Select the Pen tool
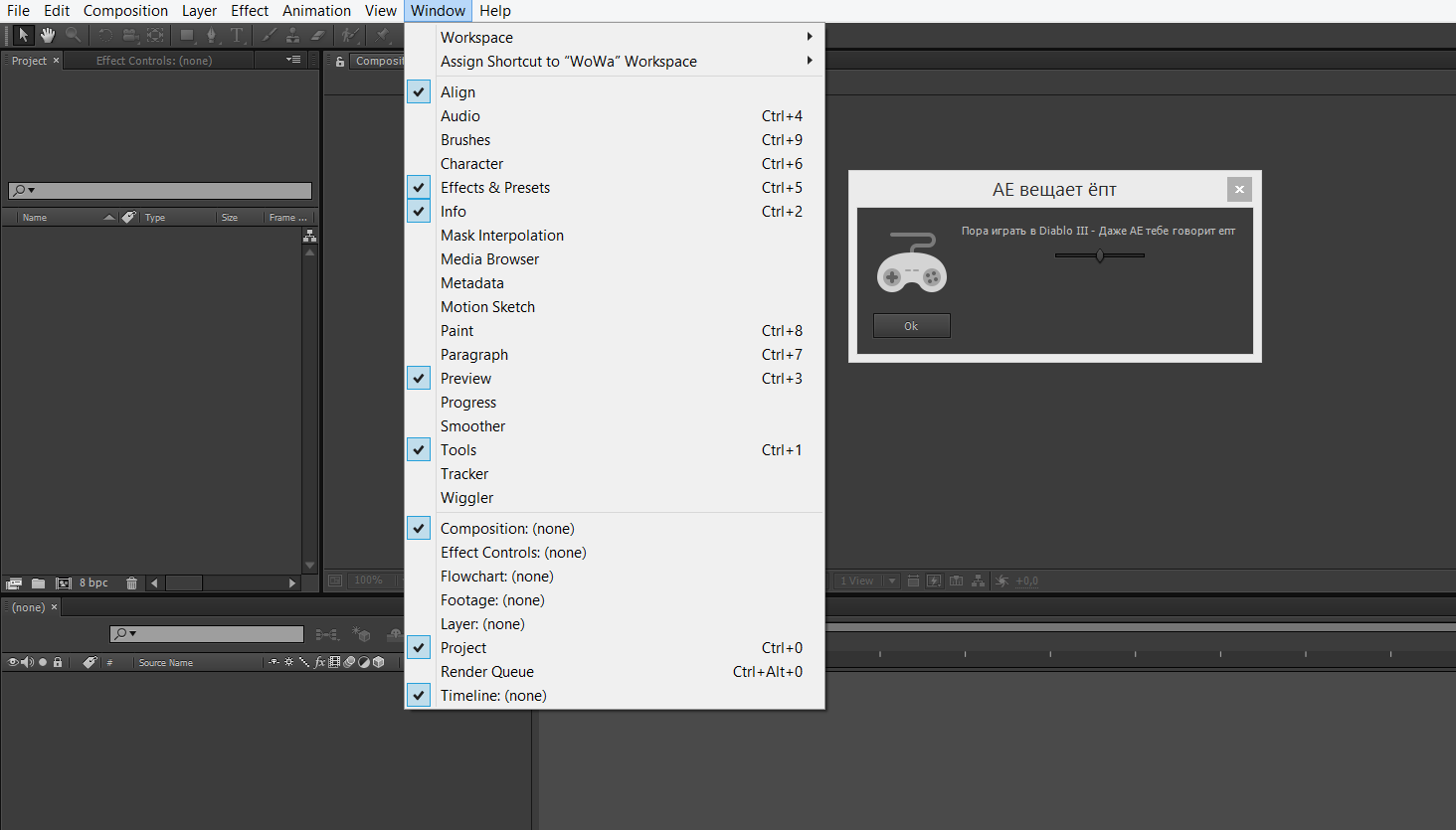 coord(211,35)
